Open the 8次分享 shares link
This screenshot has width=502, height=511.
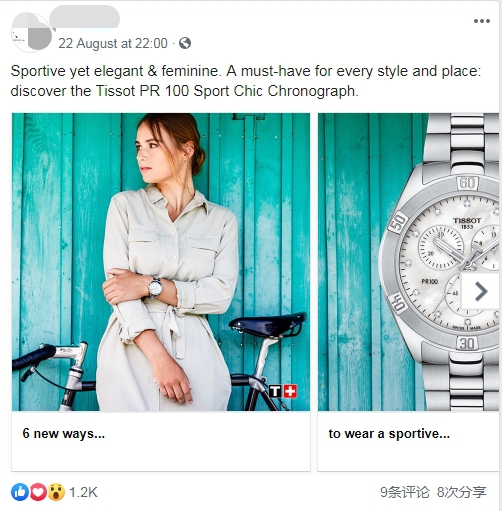click(461, 492)
